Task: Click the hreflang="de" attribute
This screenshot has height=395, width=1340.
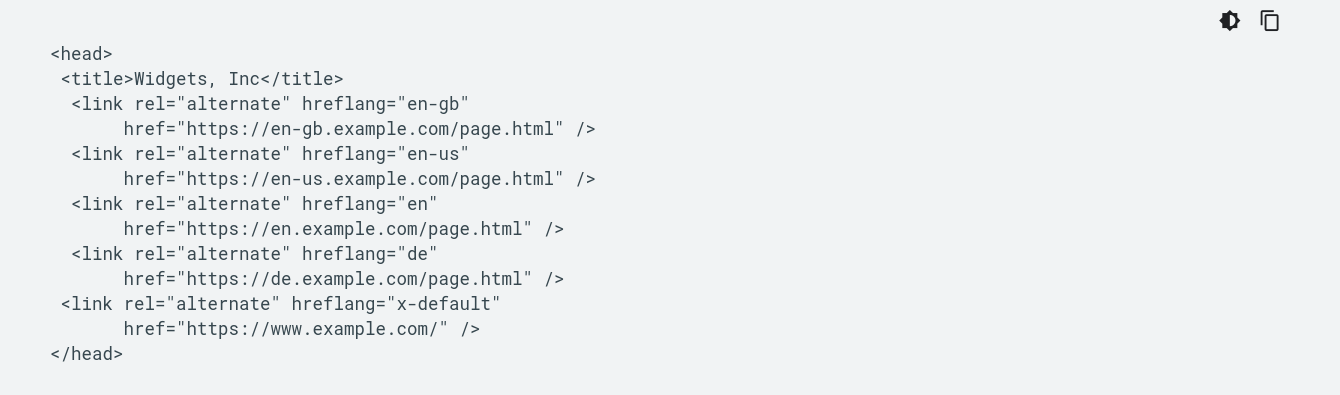Action: [x=370, y=254]
